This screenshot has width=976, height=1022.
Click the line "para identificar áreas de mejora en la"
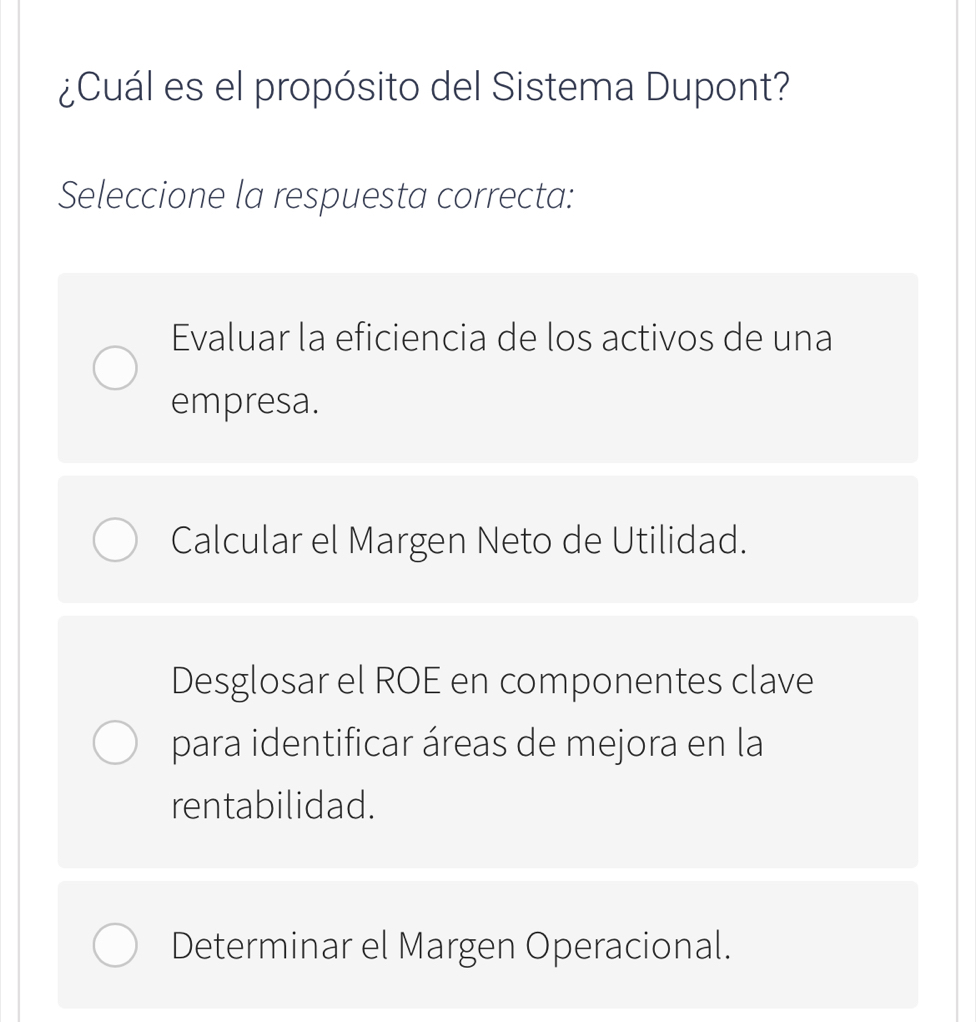pos(467,743)
